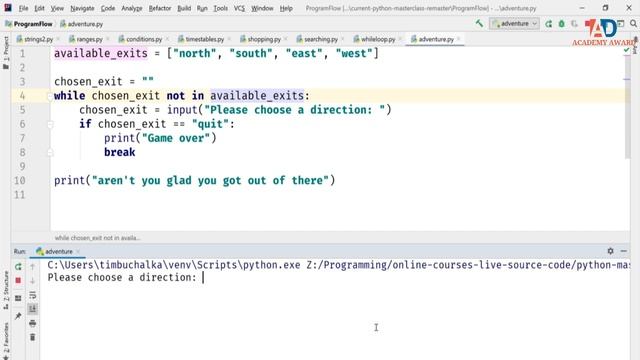This screenshot has height=360, width=640.
Task: Toggle Soft-Wrap in the Run console
Action: tap(33, 295)
